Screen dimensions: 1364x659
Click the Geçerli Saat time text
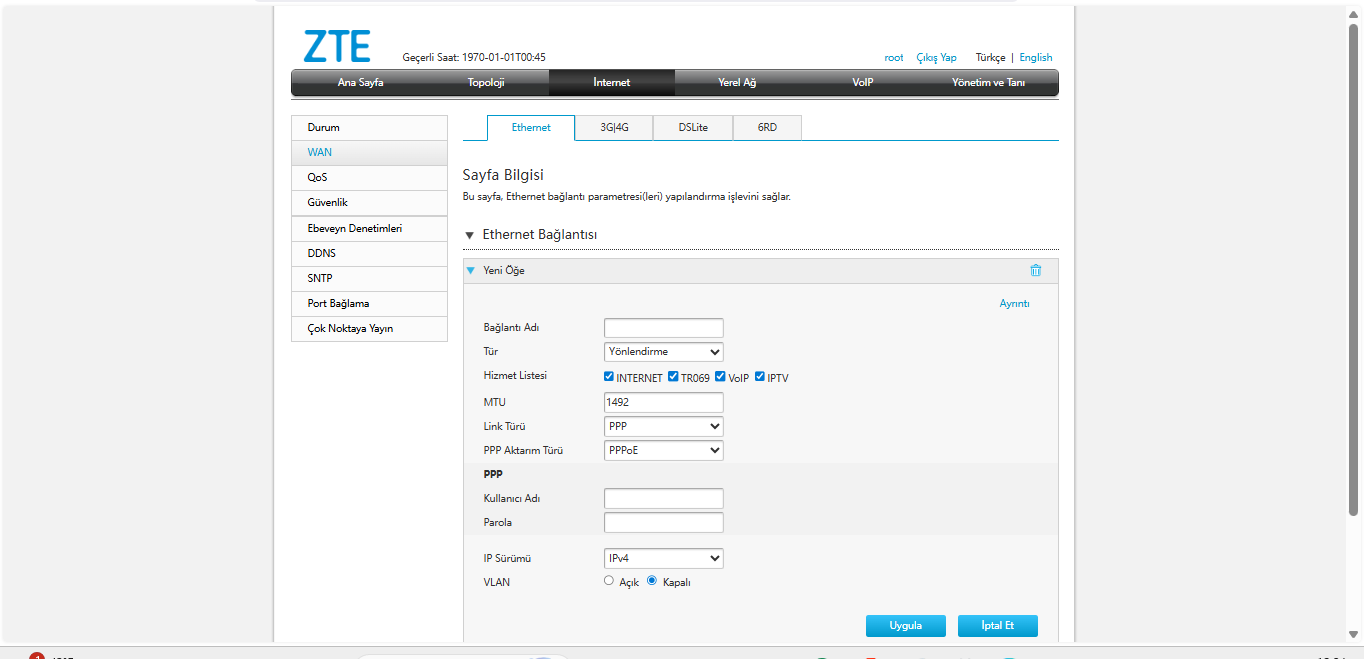[474, 58]
